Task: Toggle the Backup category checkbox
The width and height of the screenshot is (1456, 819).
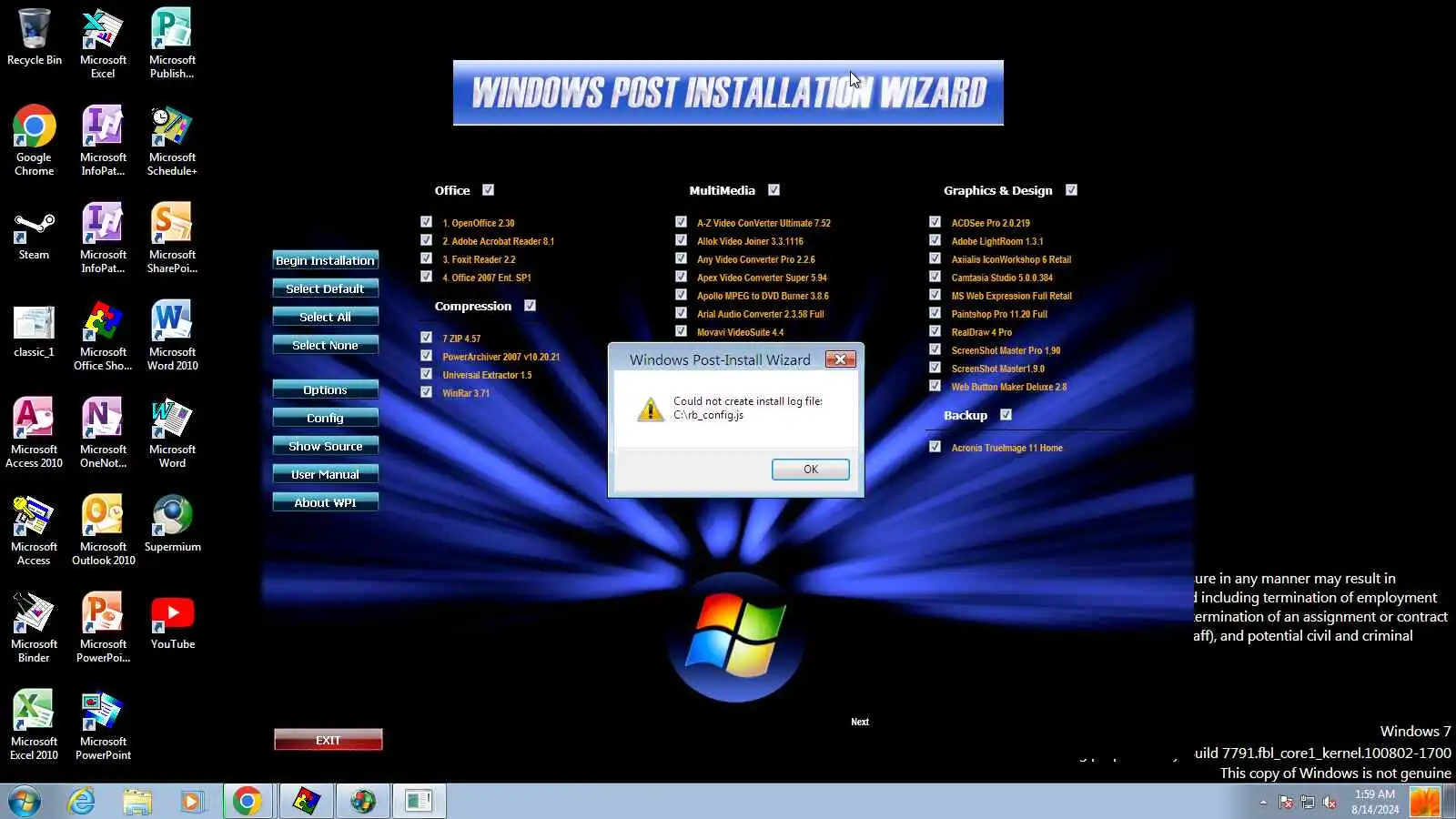Action: [x=1006, y=415]
